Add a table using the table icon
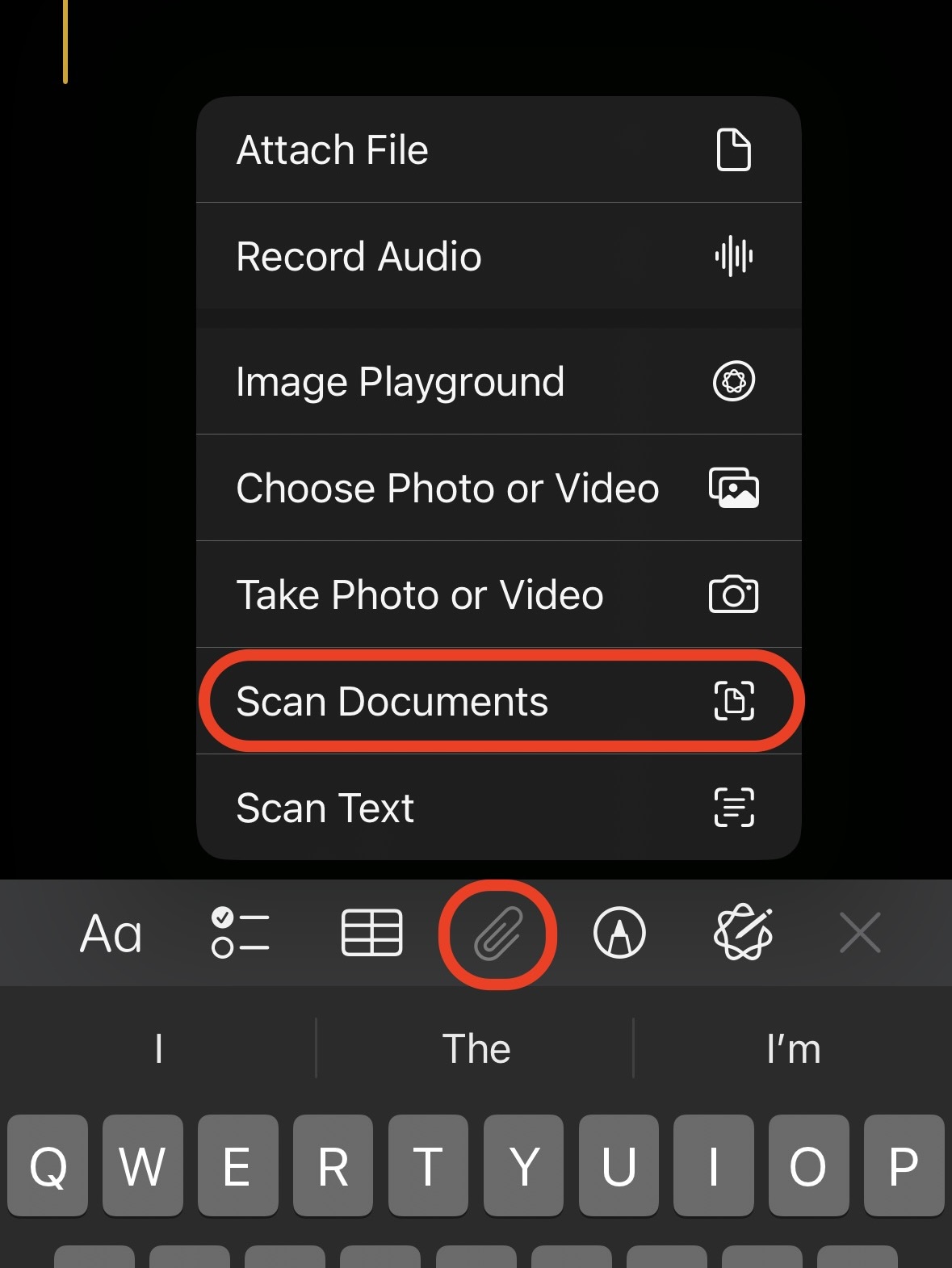This screenshot has height=1268, width=952. coord(372,933)
